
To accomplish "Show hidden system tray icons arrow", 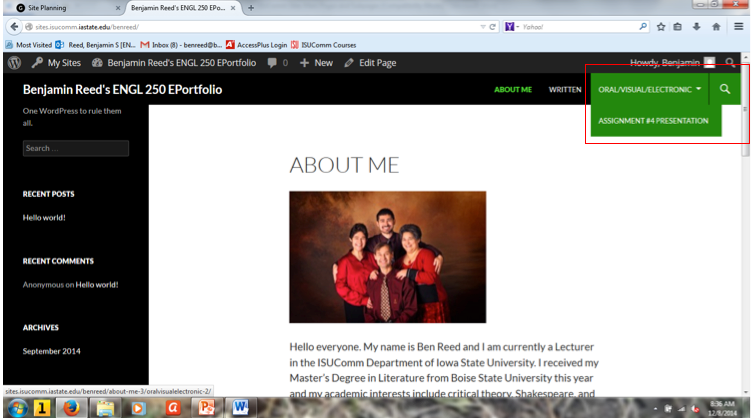I will tap(656, 409).
